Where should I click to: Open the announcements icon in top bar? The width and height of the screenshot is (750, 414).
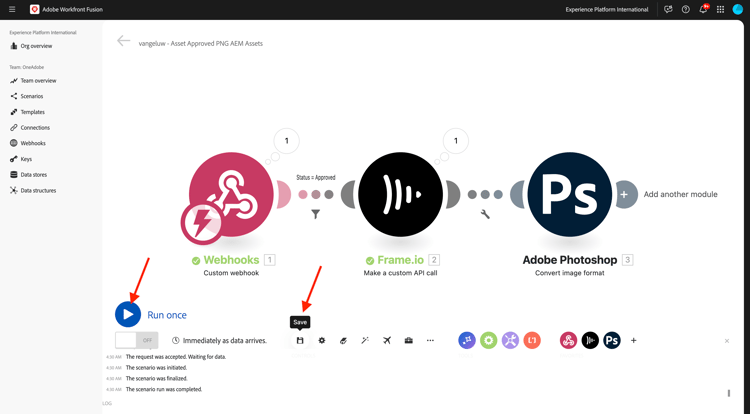(668, 9)
